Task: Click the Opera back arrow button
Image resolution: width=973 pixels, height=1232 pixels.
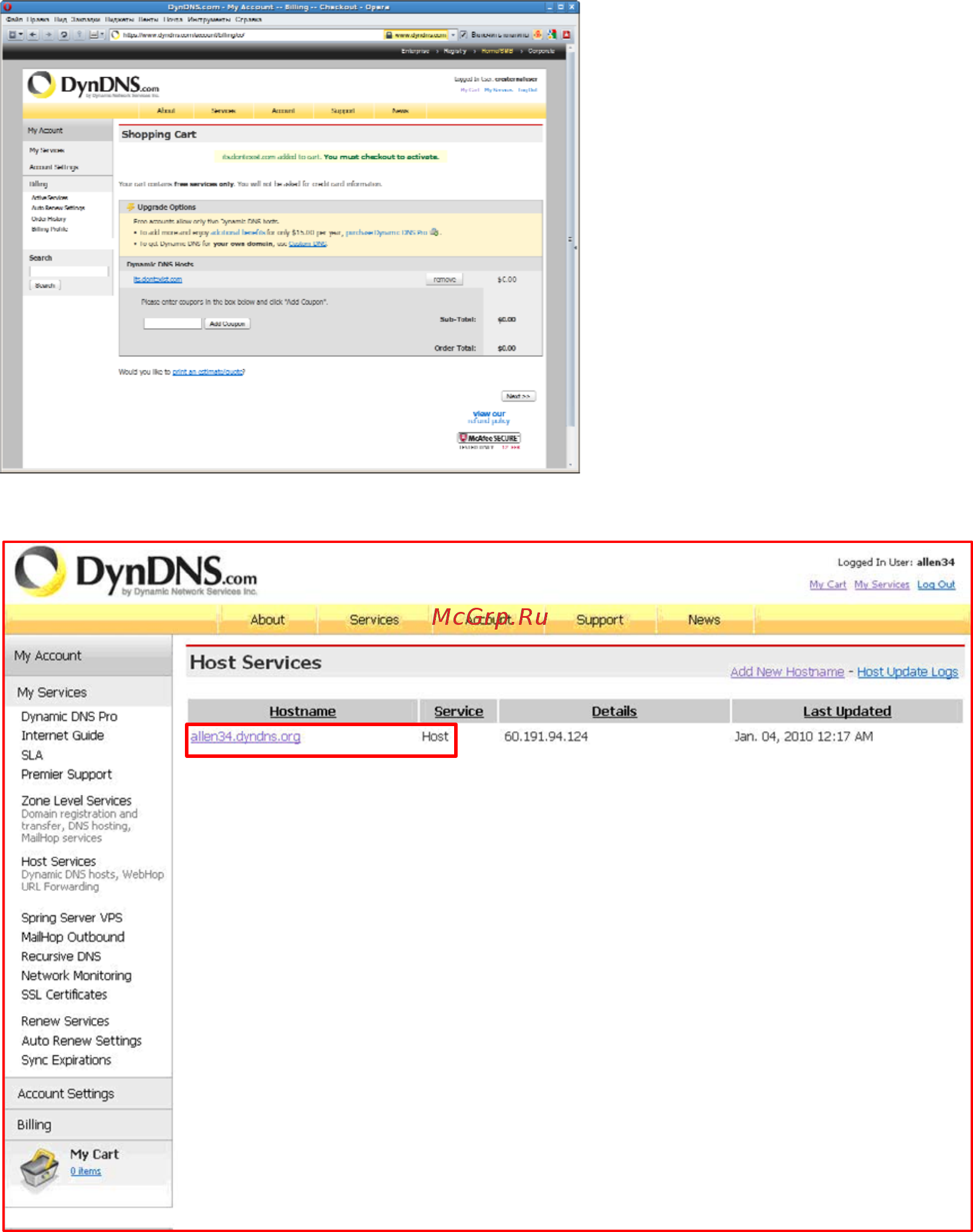Action: [x=33, y=35]
